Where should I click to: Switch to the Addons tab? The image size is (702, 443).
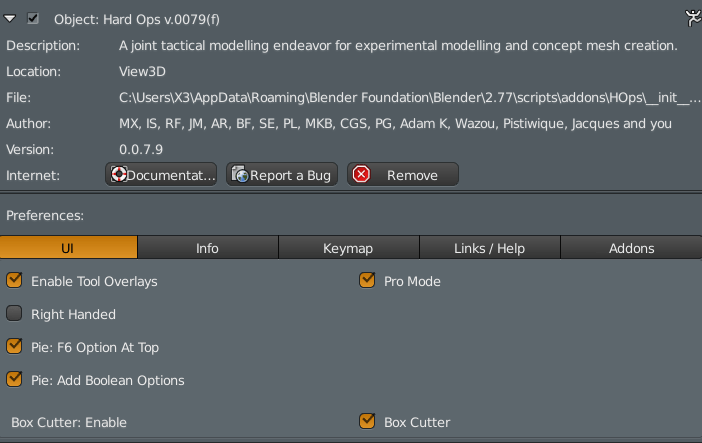point(631,248)
